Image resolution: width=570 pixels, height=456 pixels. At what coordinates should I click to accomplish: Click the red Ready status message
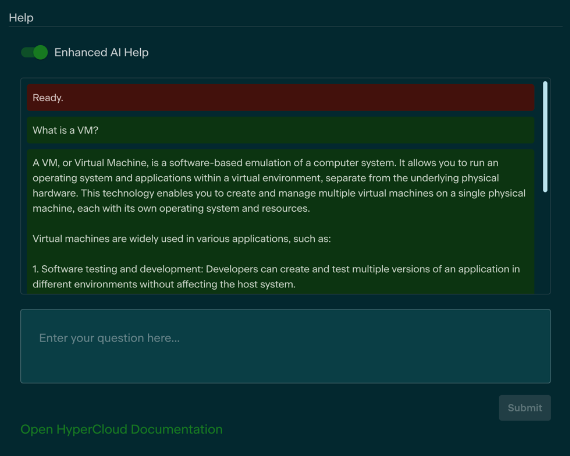click(281, 97)
